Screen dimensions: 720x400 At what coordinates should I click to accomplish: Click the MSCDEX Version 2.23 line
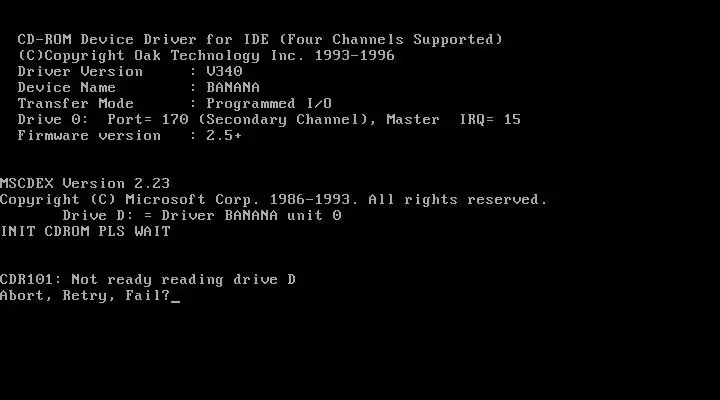click(x=85, y=183)
